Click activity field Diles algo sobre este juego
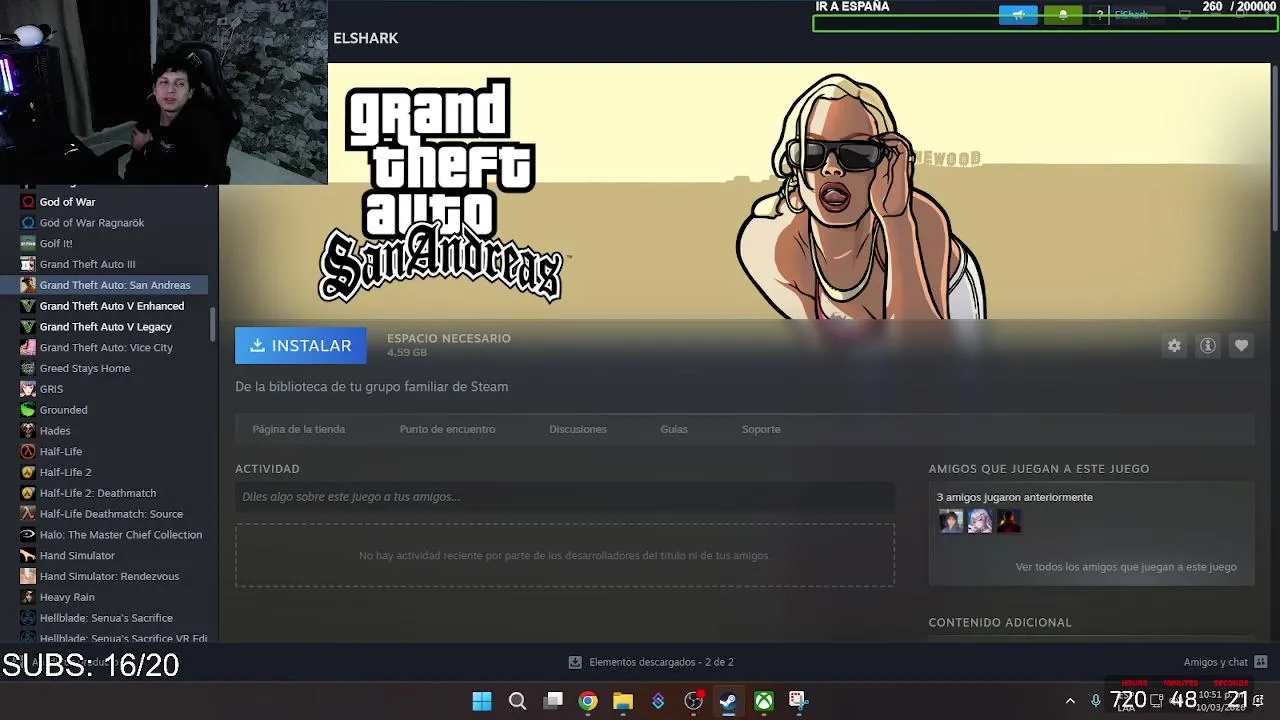The height and width of the screenshot is (720, 1280). [x=565, y=497]
